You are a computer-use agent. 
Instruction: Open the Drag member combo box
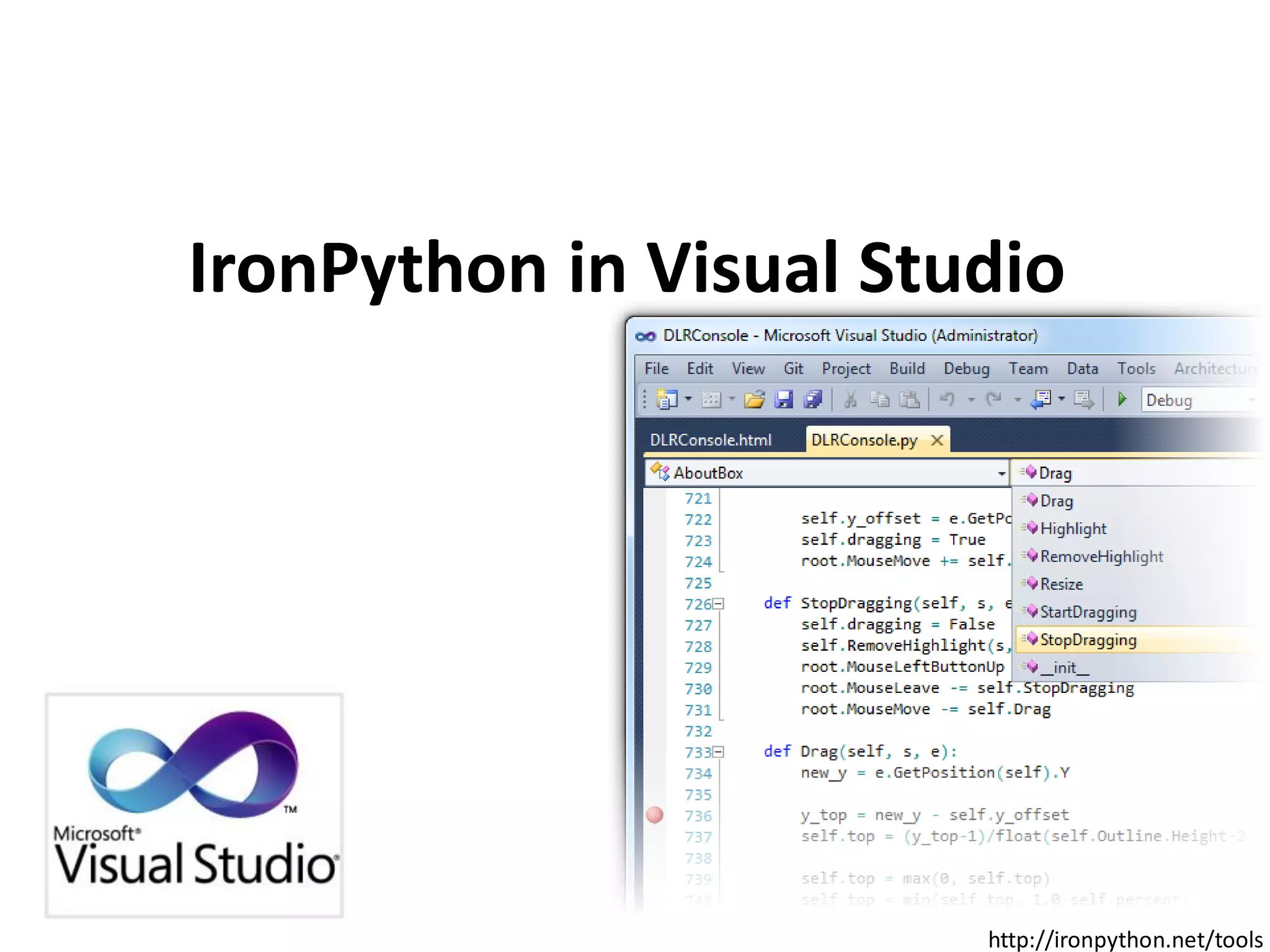(1137, 473)
